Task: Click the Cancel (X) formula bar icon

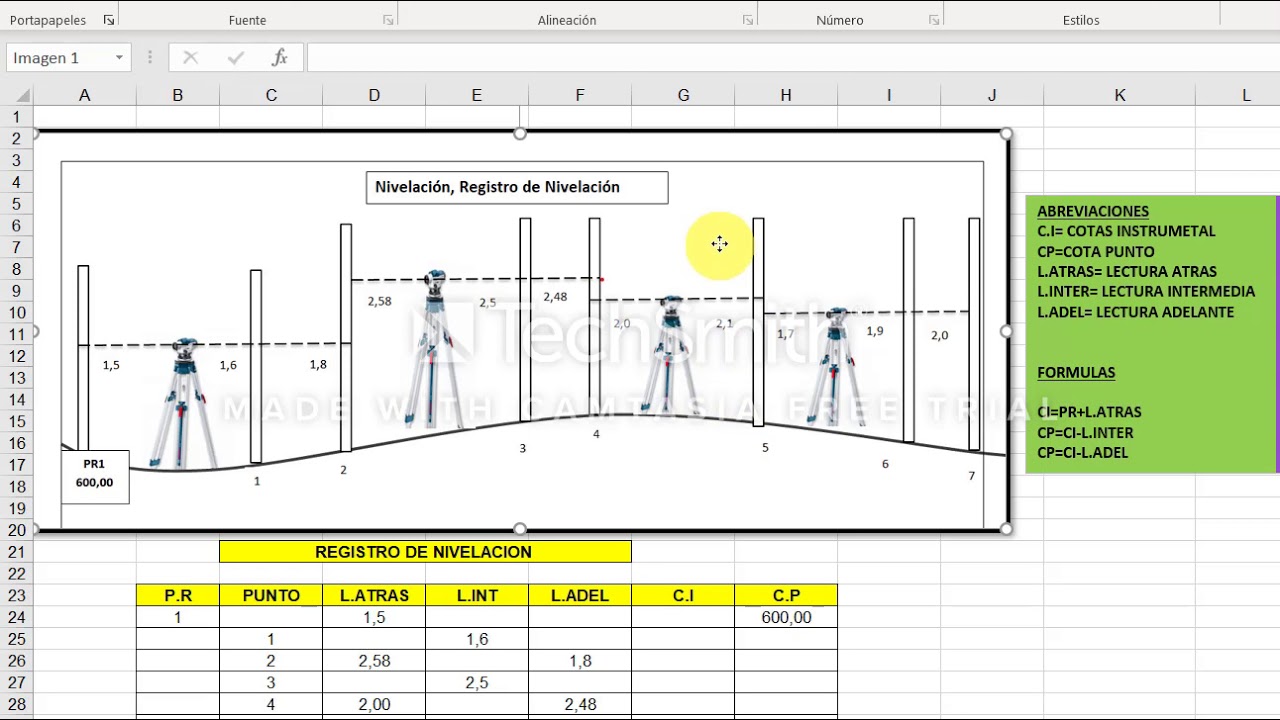Action: tap(190, 58)
